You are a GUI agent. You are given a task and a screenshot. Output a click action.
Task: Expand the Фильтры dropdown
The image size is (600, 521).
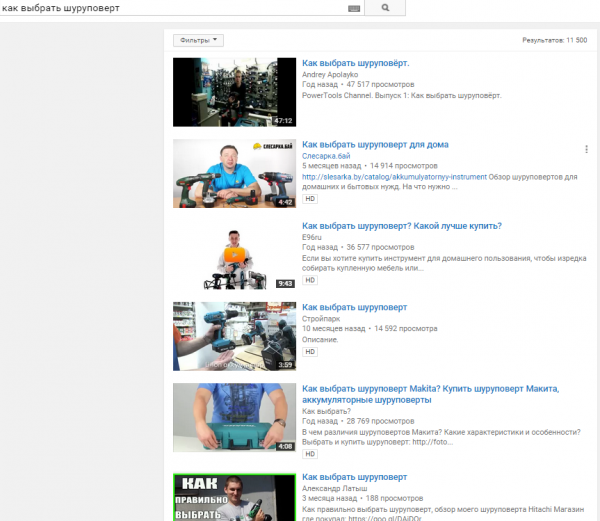pyautogui.click(x=198, y=40)
